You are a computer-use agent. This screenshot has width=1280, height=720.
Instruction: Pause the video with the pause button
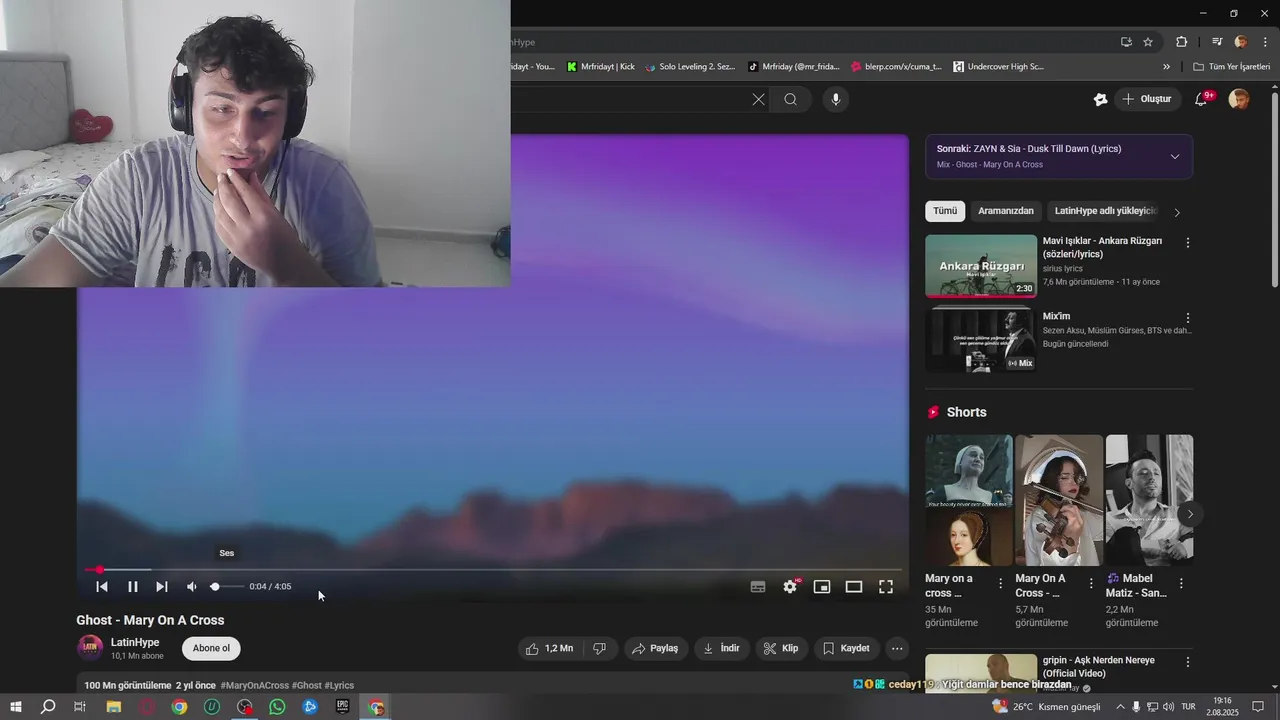point(132,587)
